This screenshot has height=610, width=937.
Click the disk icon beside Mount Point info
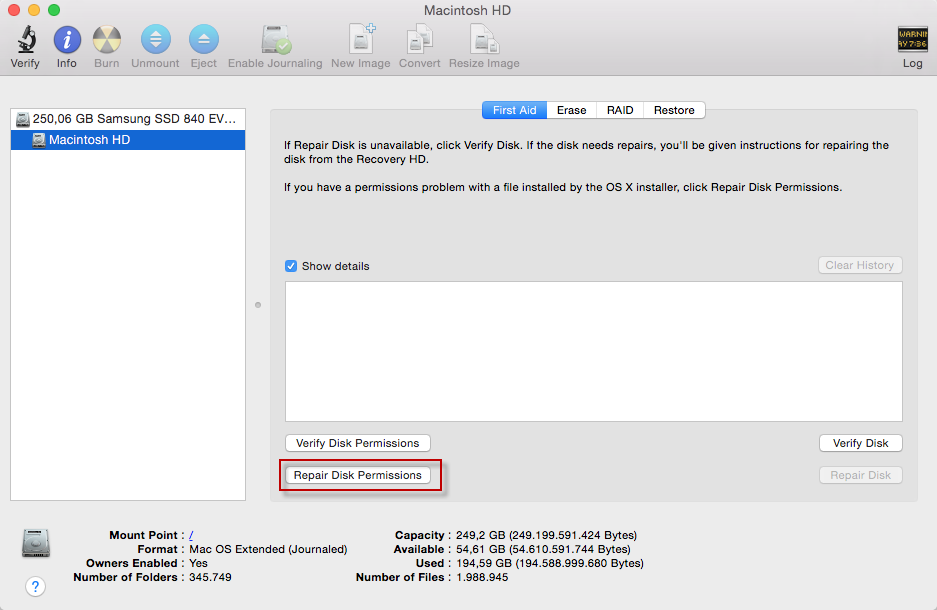tap(36, 542)
